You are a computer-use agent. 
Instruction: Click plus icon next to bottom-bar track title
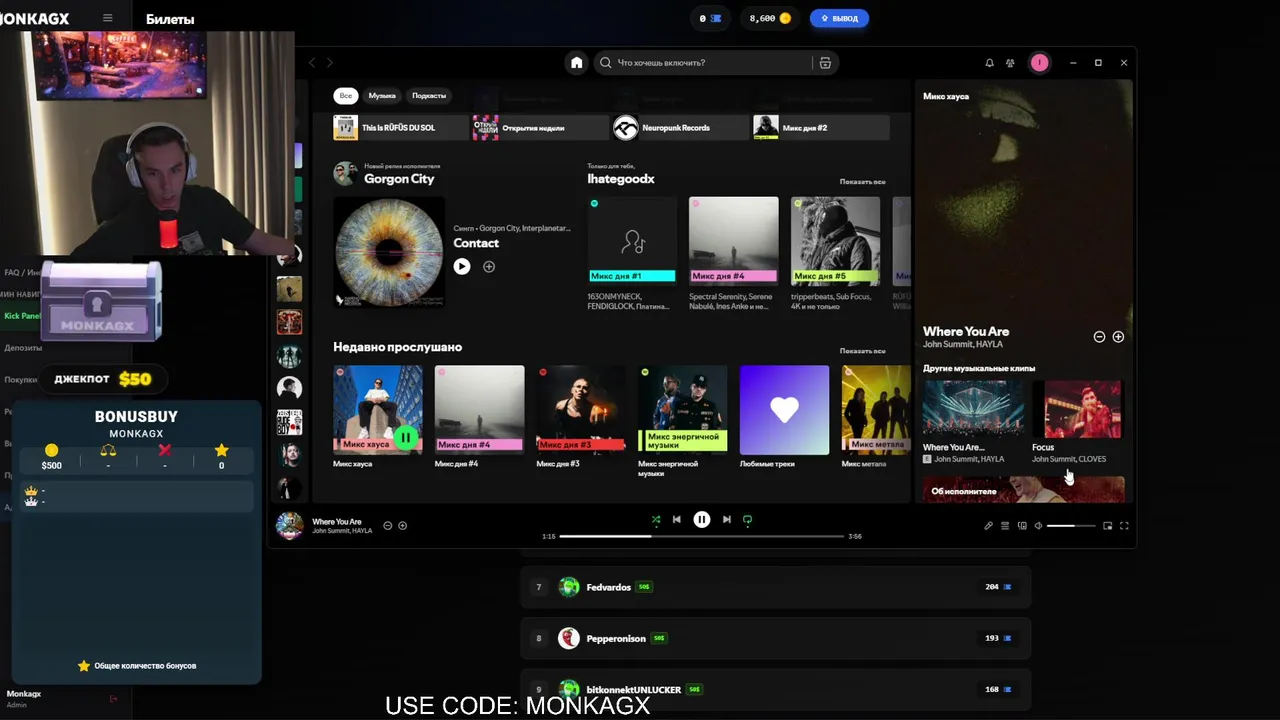[403, 525]
